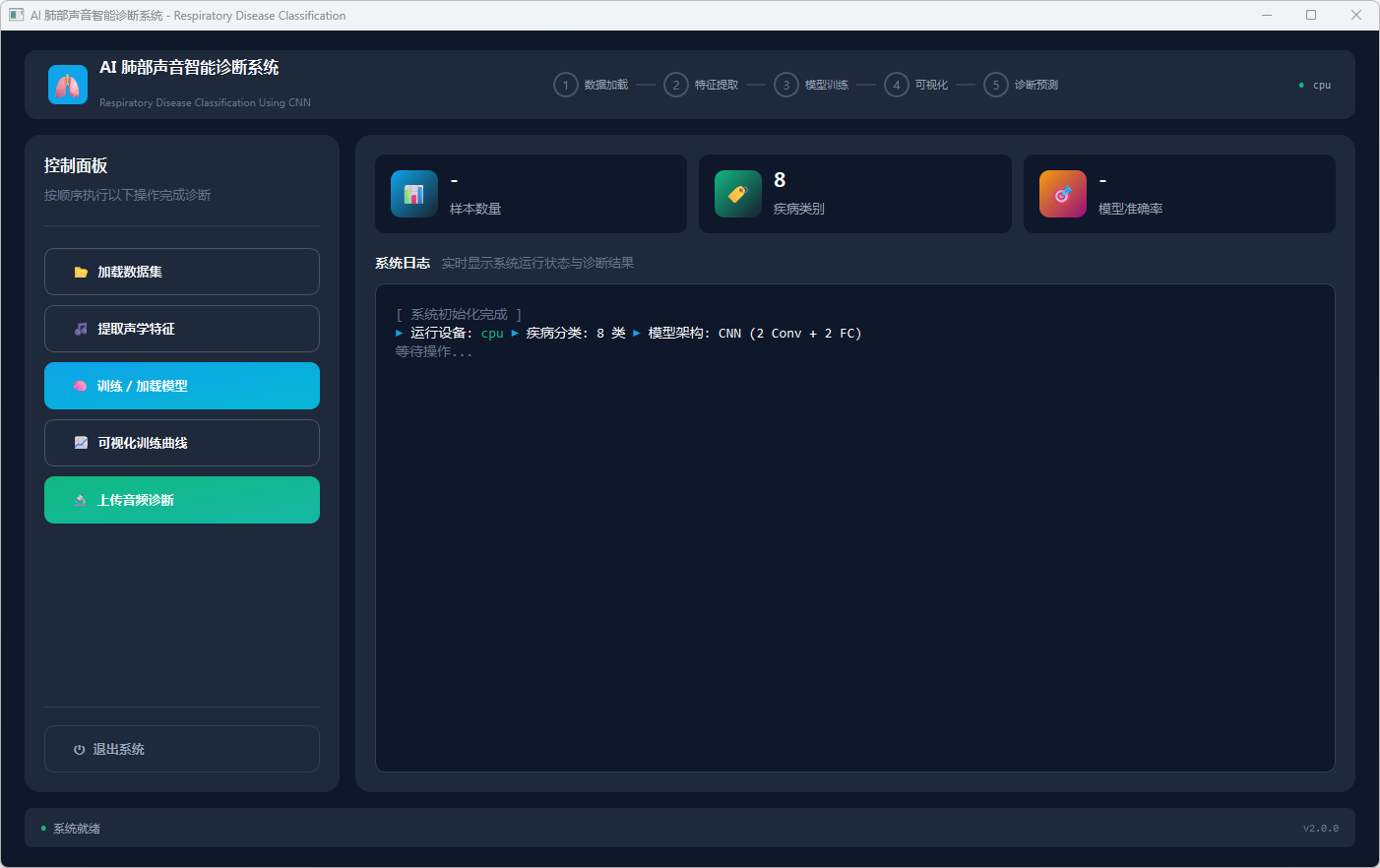The width and height of the screenshot is (1380, 868).
Task: Click the cpu device status indicator
Action: (x=1316, y=86)
